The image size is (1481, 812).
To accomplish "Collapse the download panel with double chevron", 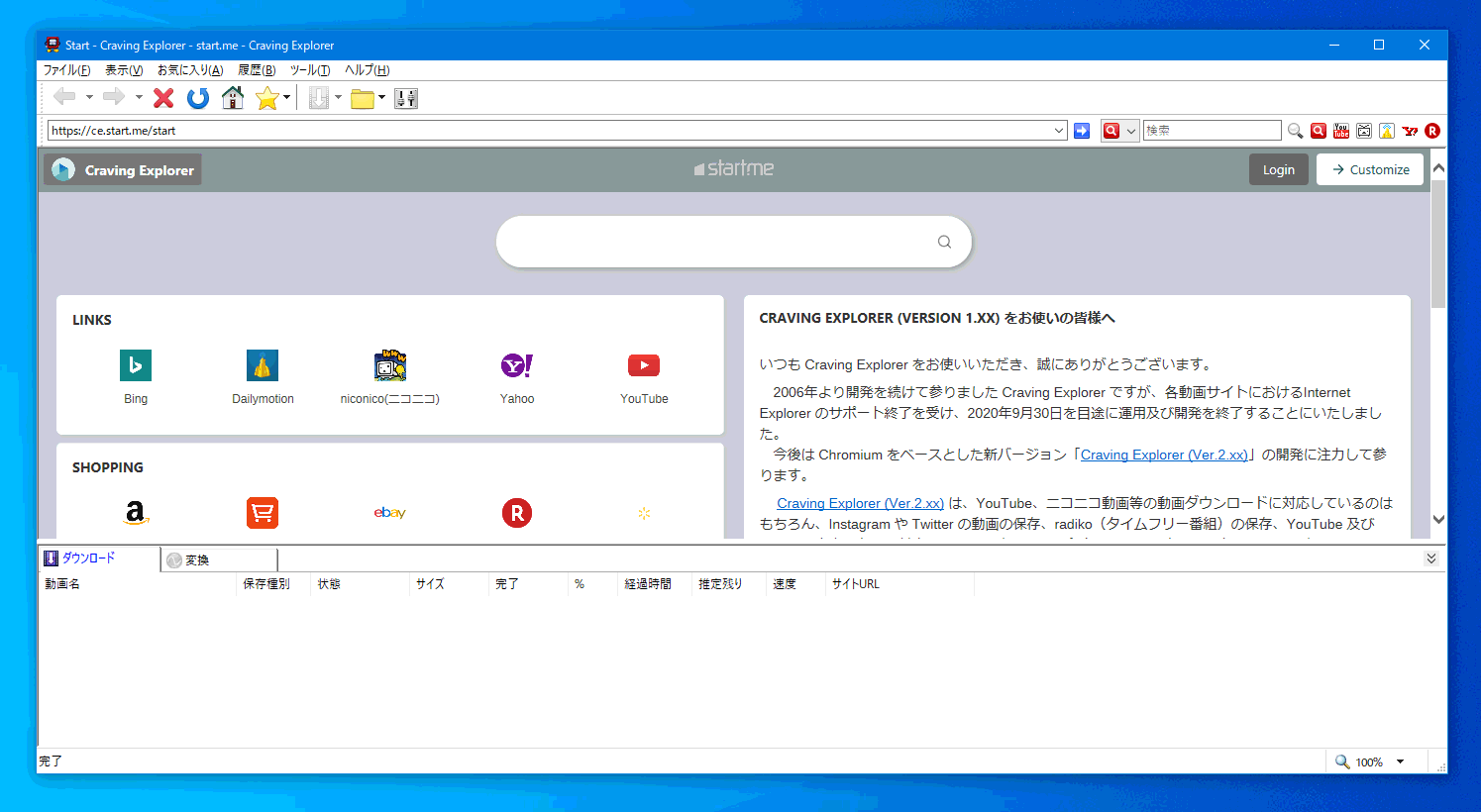I will tap(1431, 558).
